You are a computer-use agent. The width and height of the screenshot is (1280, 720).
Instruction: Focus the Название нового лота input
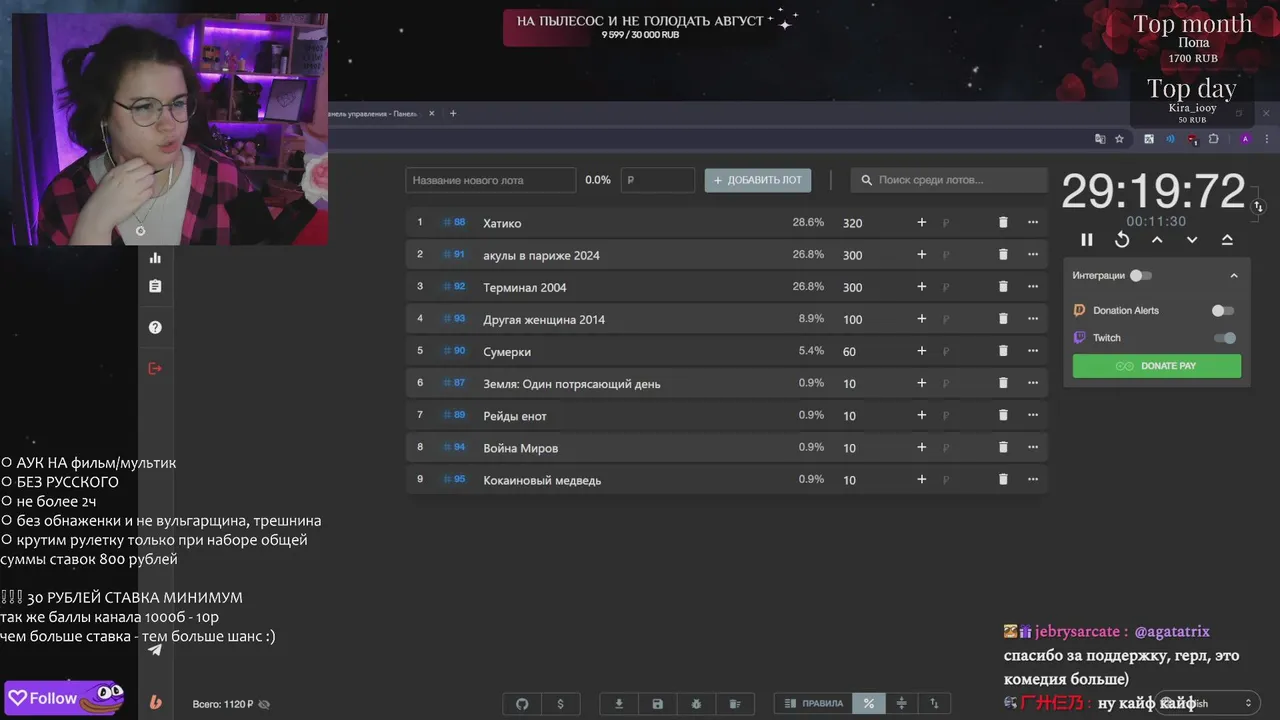tap(491, 180)
